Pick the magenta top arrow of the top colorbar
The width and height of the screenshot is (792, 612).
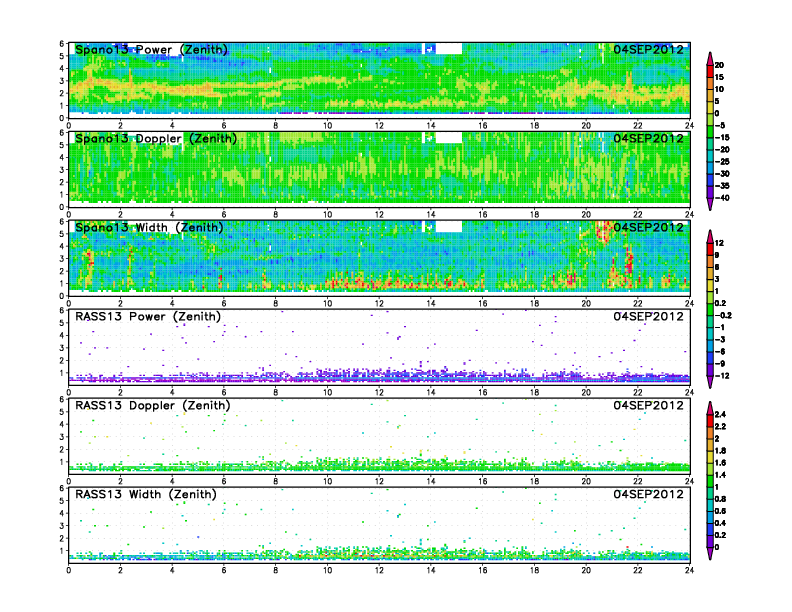click(x=710, y=58)
